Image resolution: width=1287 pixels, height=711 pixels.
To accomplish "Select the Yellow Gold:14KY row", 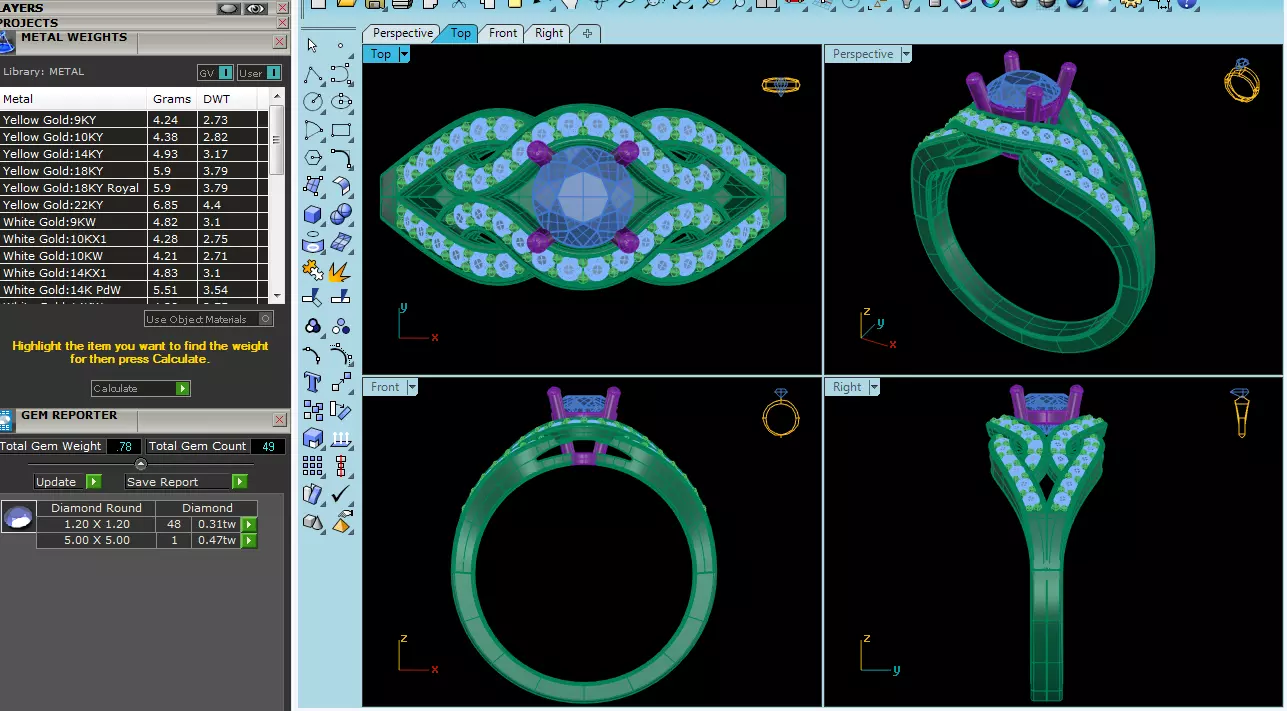I will (134, 154).
